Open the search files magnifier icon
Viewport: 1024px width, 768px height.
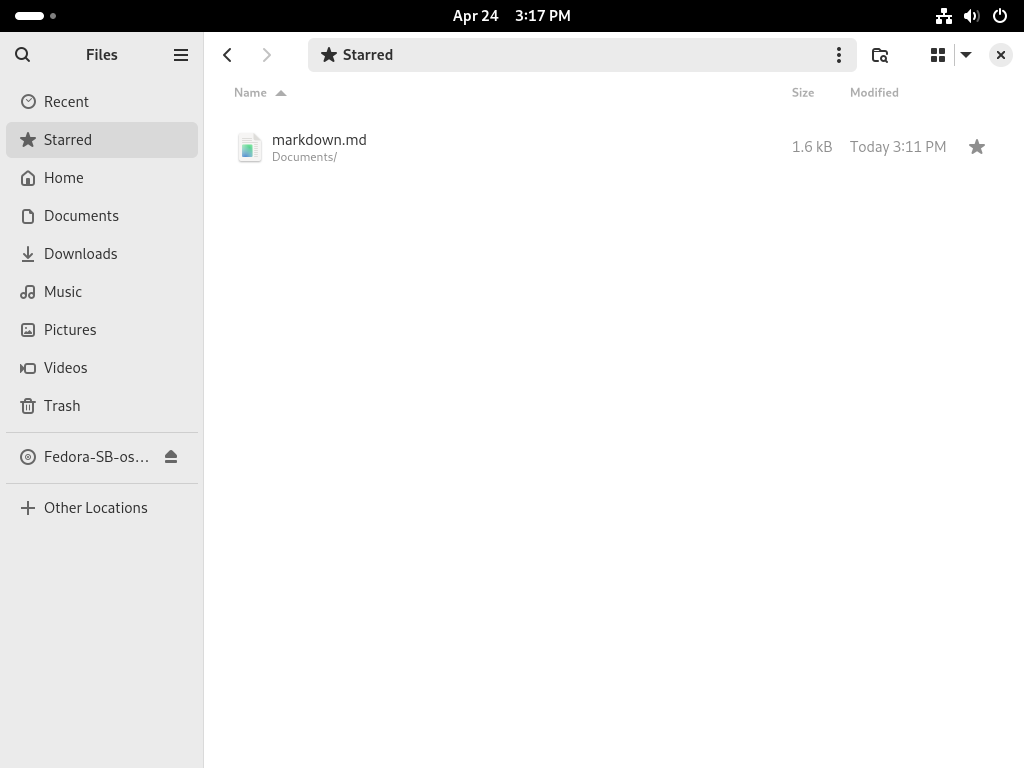tap(22, 55)
